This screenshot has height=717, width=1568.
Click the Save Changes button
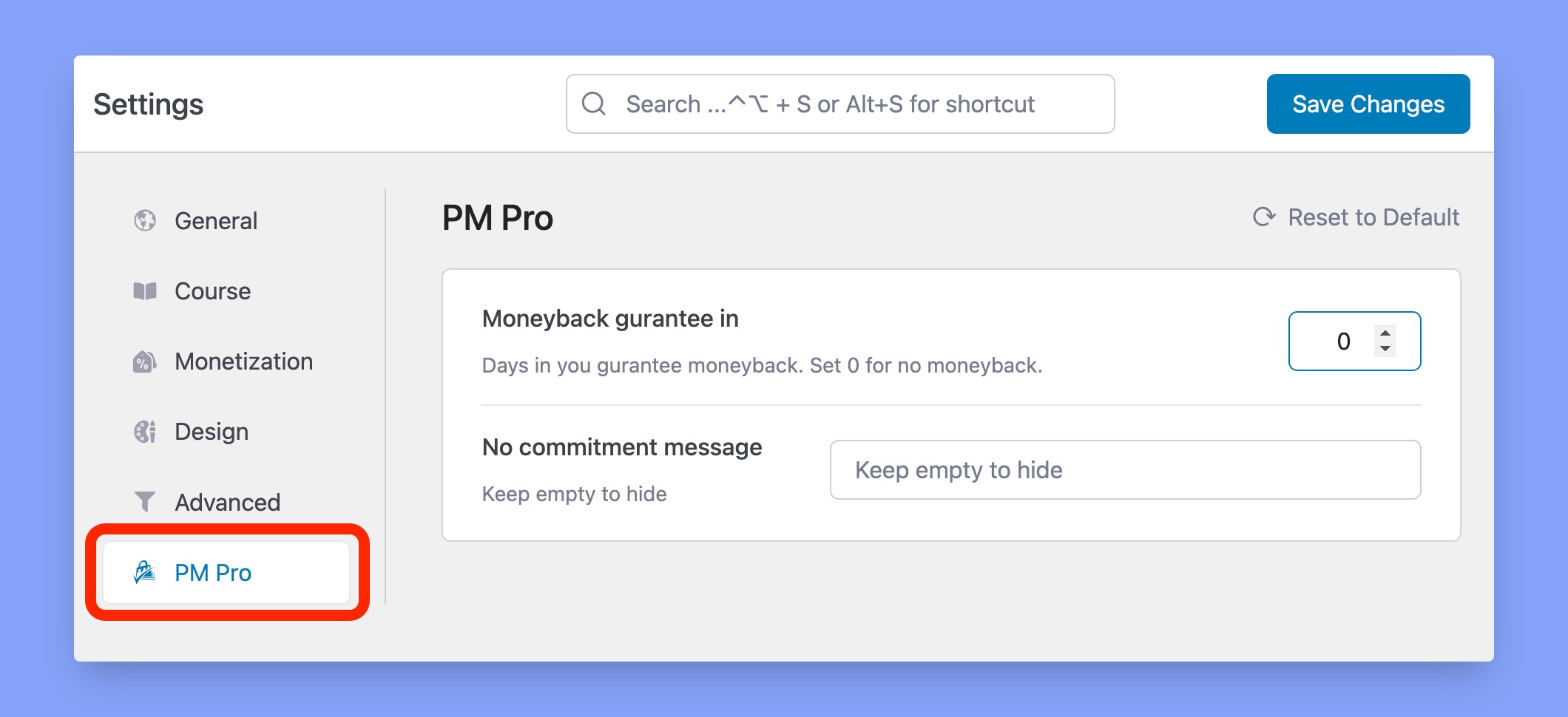[1368, 103]
